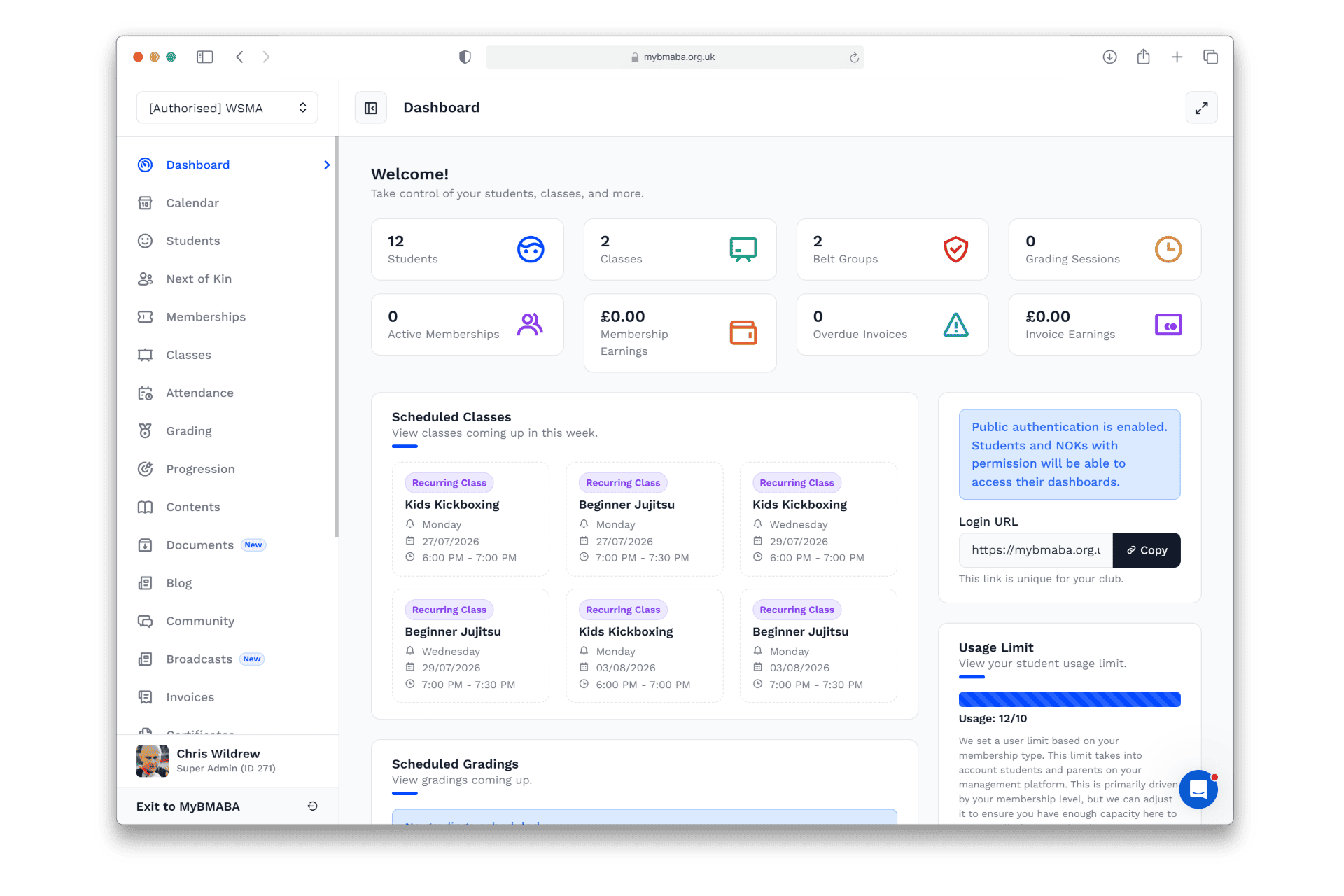
Task: Open Beginner Jujitsu class on 29/07/2026
Action: pyautogui.click(x=470, y=646)
